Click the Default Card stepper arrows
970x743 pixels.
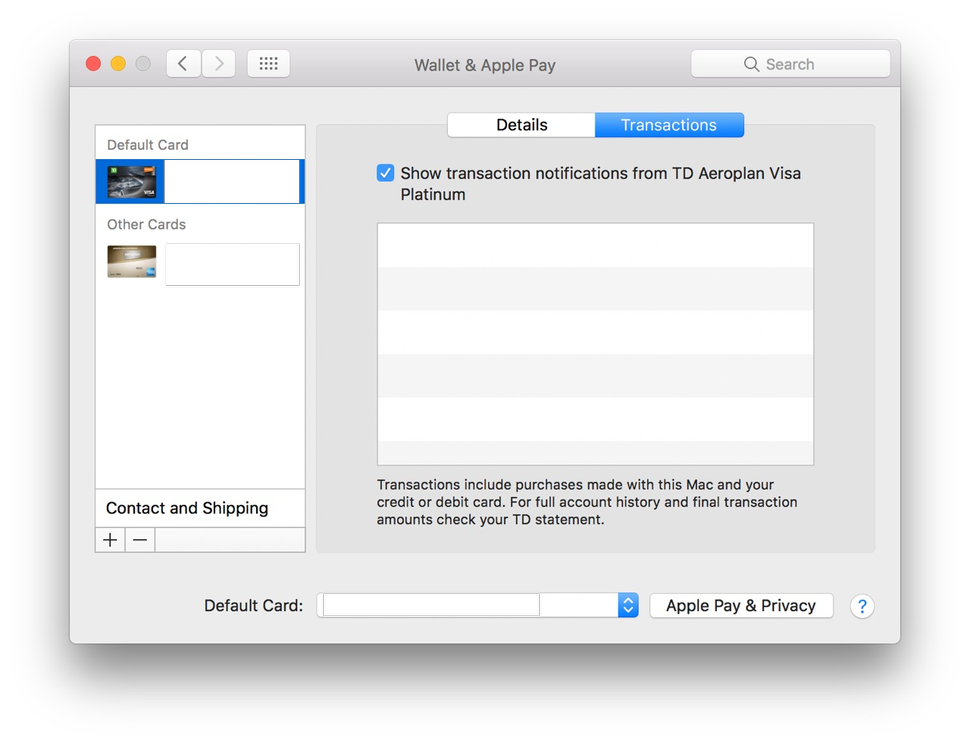point(628,605)
